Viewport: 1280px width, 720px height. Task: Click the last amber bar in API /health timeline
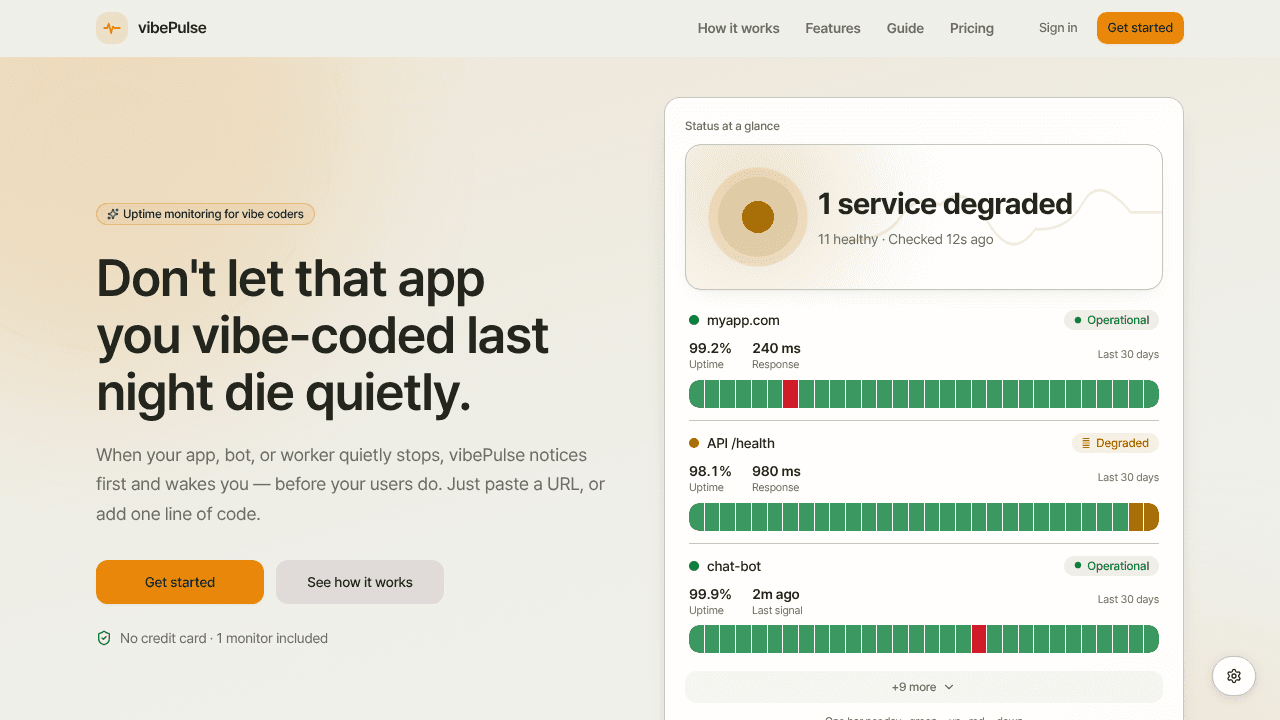click(x=1151, y=517)
